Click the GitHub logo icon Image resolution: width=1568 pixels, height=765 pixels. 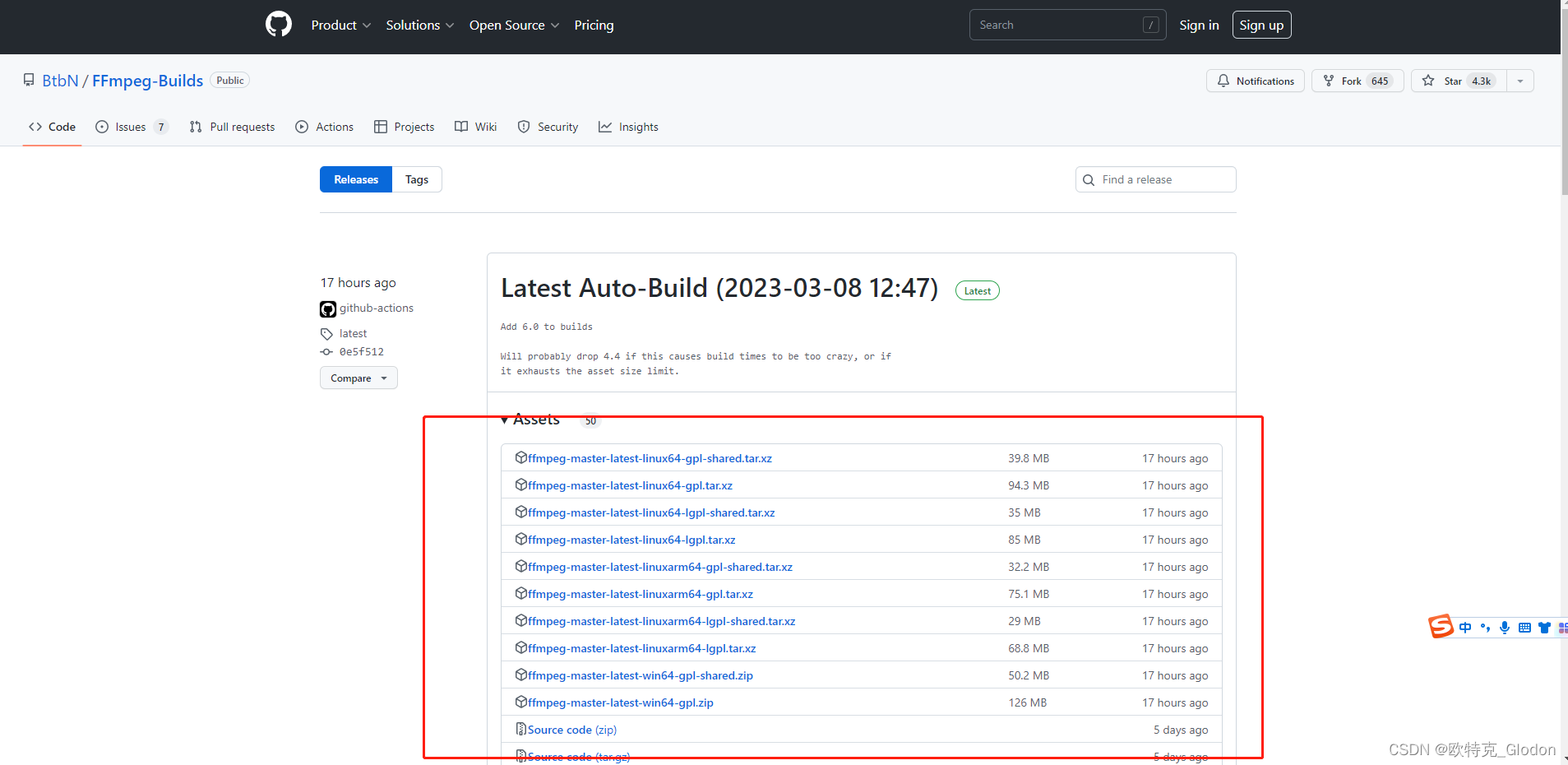coord(279,25)
